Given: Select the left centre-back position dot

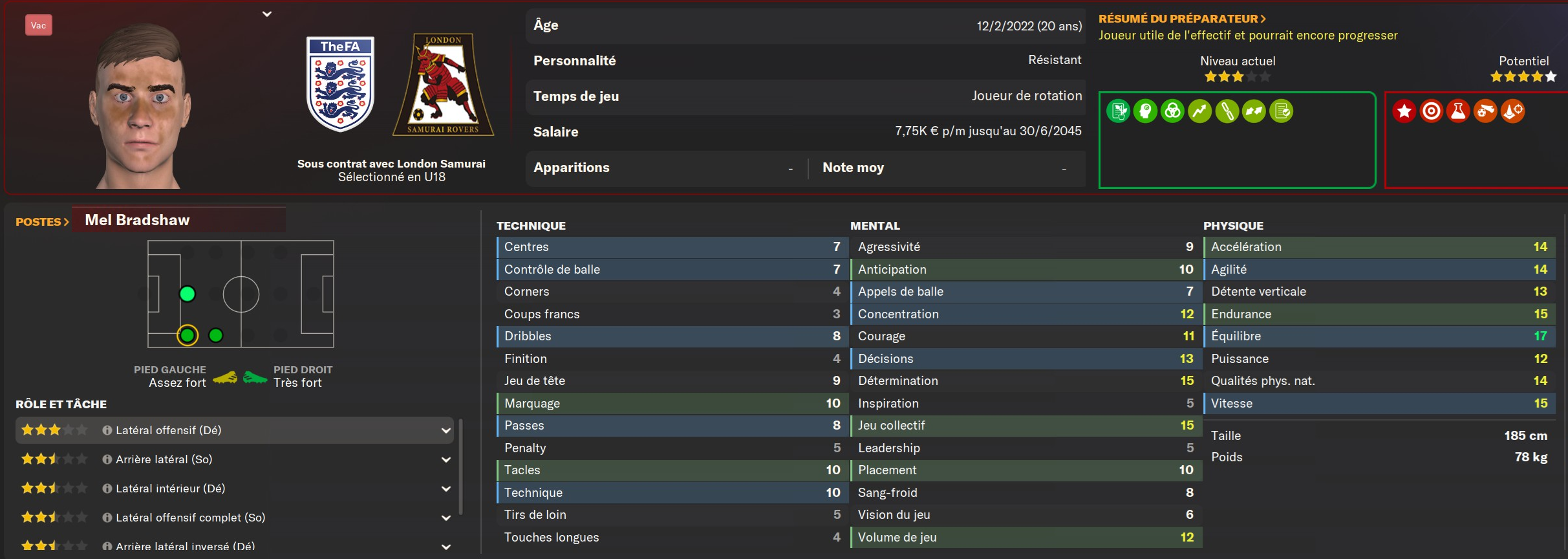Looking at the screenshot, I should [188, 294].
